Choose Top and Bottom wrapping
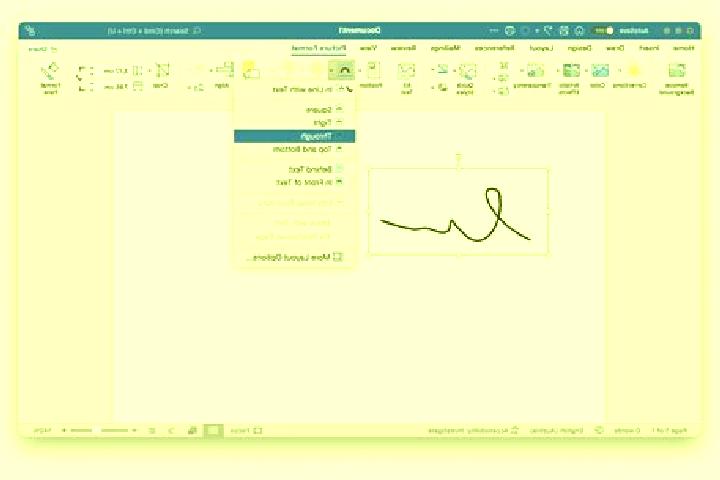720x480 pixels. point(294,149)
